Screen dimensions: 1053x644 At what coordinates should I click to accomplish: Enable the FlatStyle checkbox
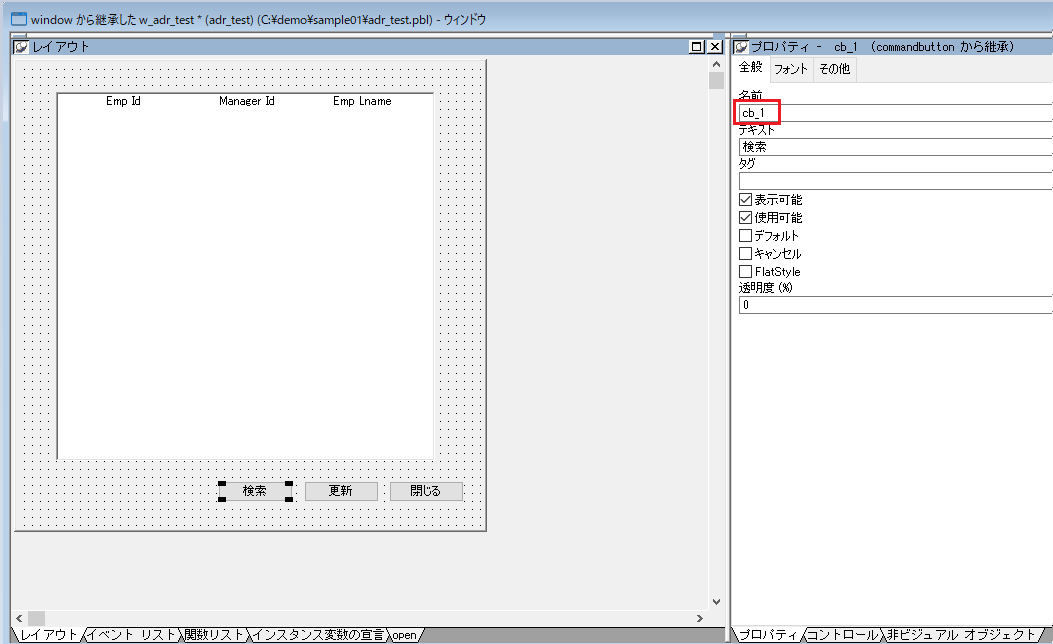point(745,272)
